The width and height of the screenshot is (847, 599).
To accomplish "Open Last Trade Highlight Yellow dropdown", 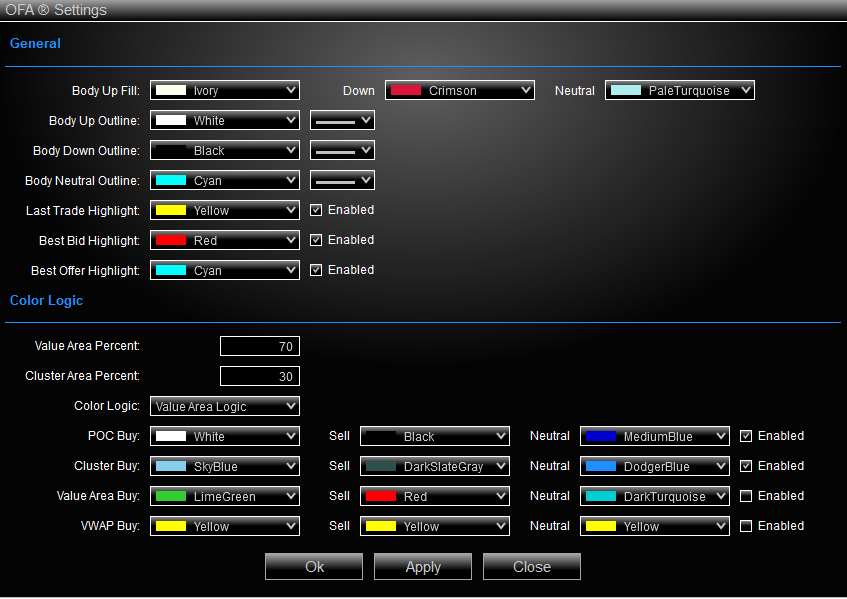I will [225, 210].
